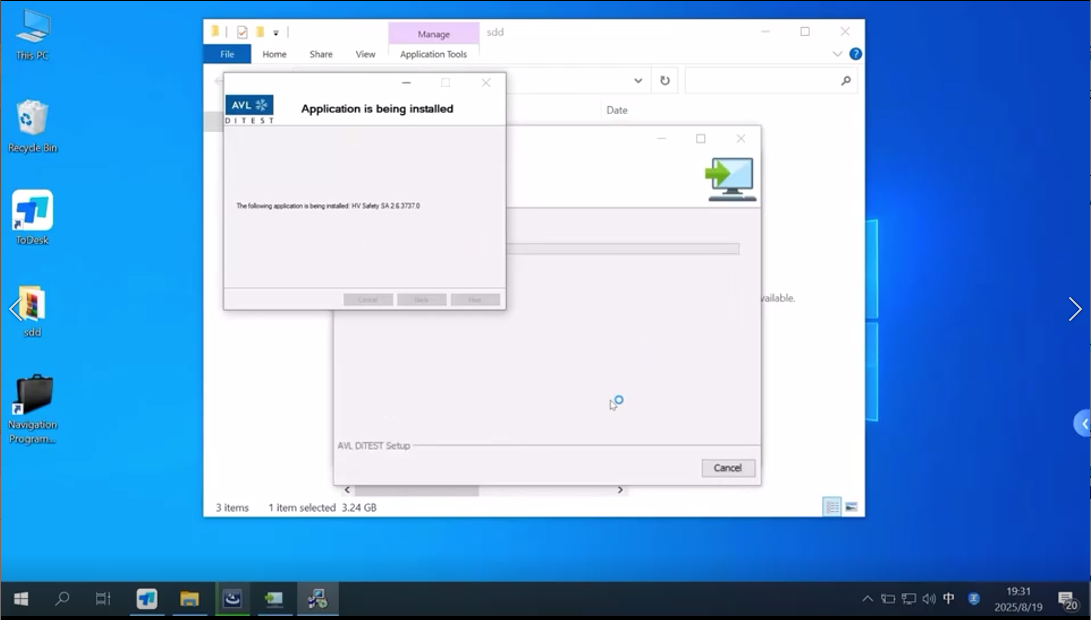The image size is (1091, 620).
Task: Click the AVL DITEST logo
Action: click(249, 109)
